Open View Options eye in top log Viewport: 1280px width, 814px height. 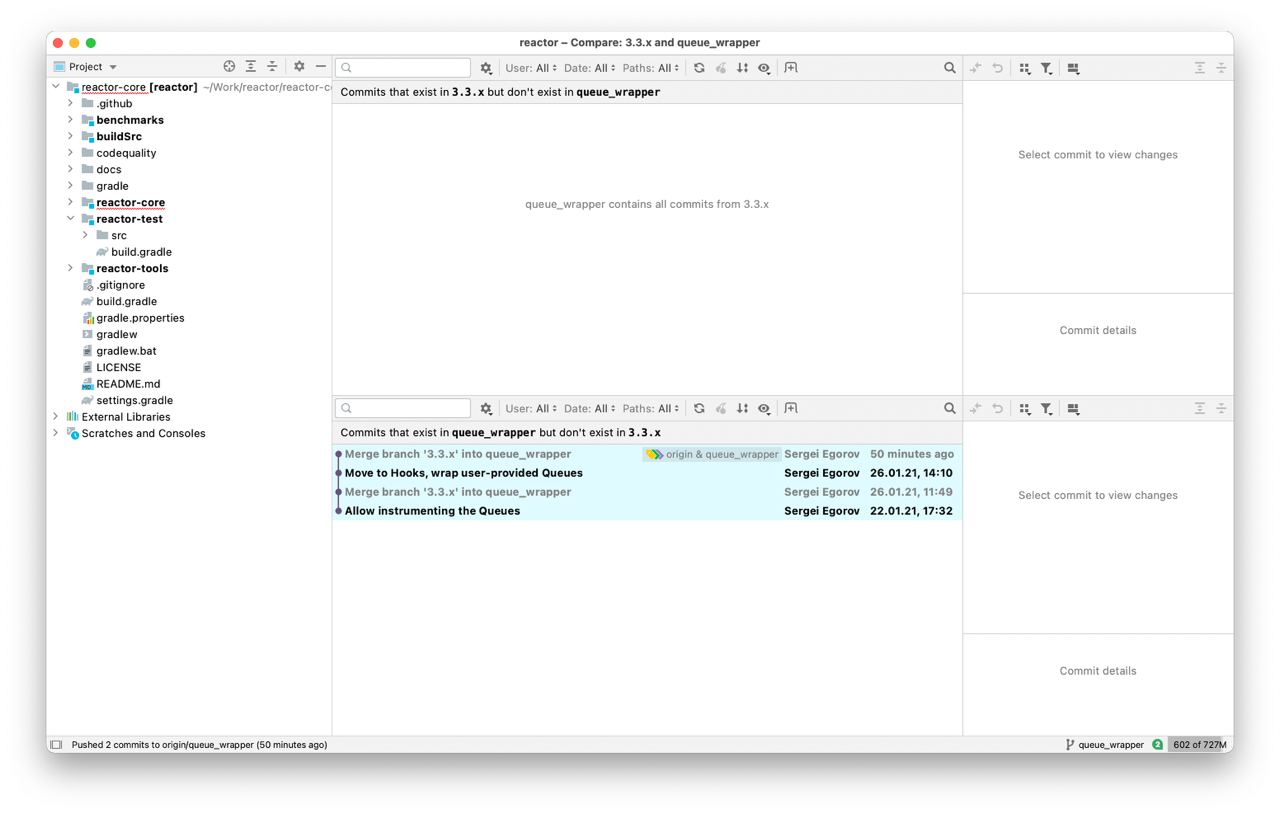click(x=764, y=68)
